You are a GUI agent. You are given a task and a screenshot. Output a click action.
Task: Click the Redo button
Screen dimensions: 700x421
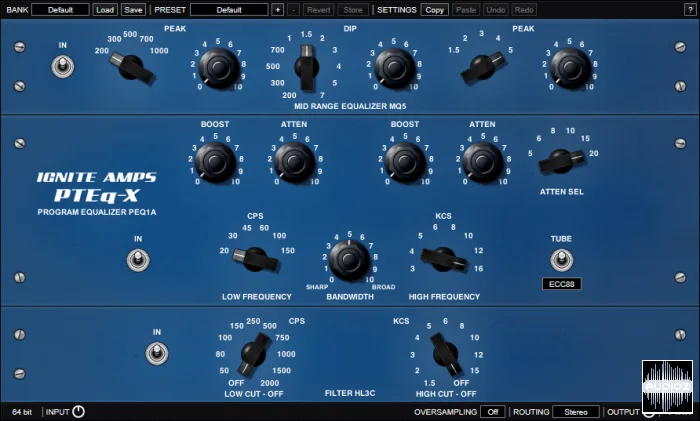[x=524, y=10]
